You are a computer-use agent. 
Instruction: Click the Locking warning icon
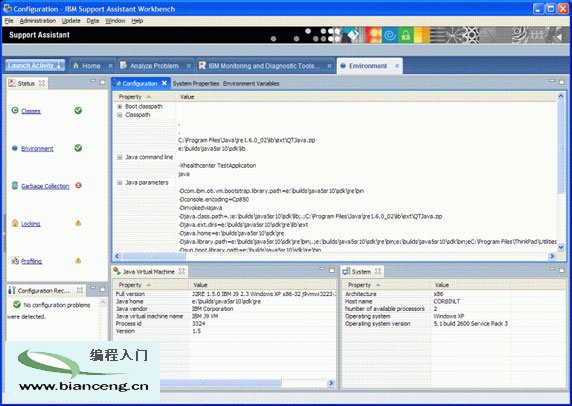coord(78,223)
